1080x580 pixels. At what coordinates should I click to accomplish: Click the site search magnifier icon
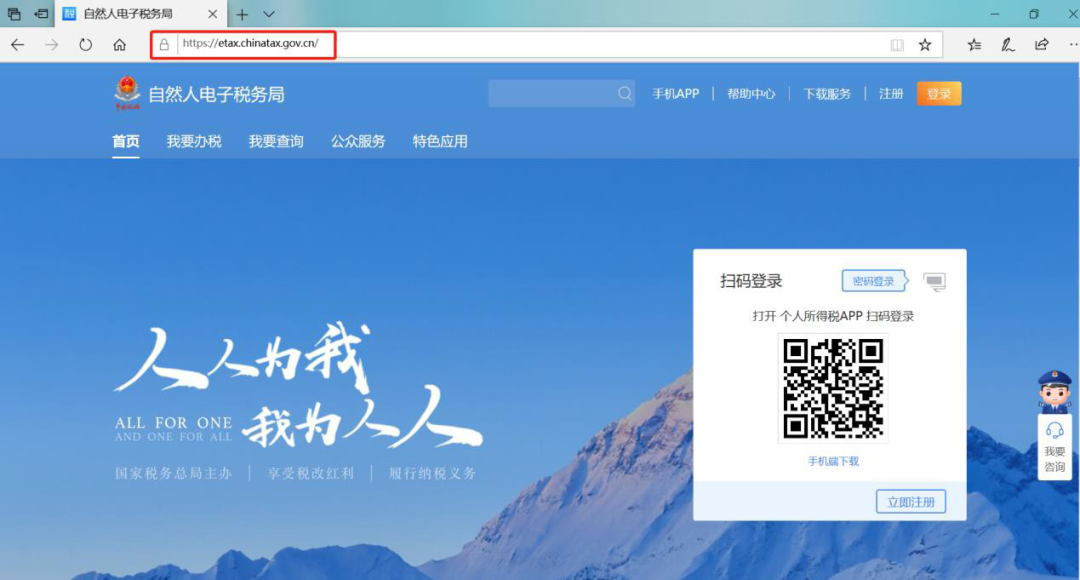(x=624, y=93)
